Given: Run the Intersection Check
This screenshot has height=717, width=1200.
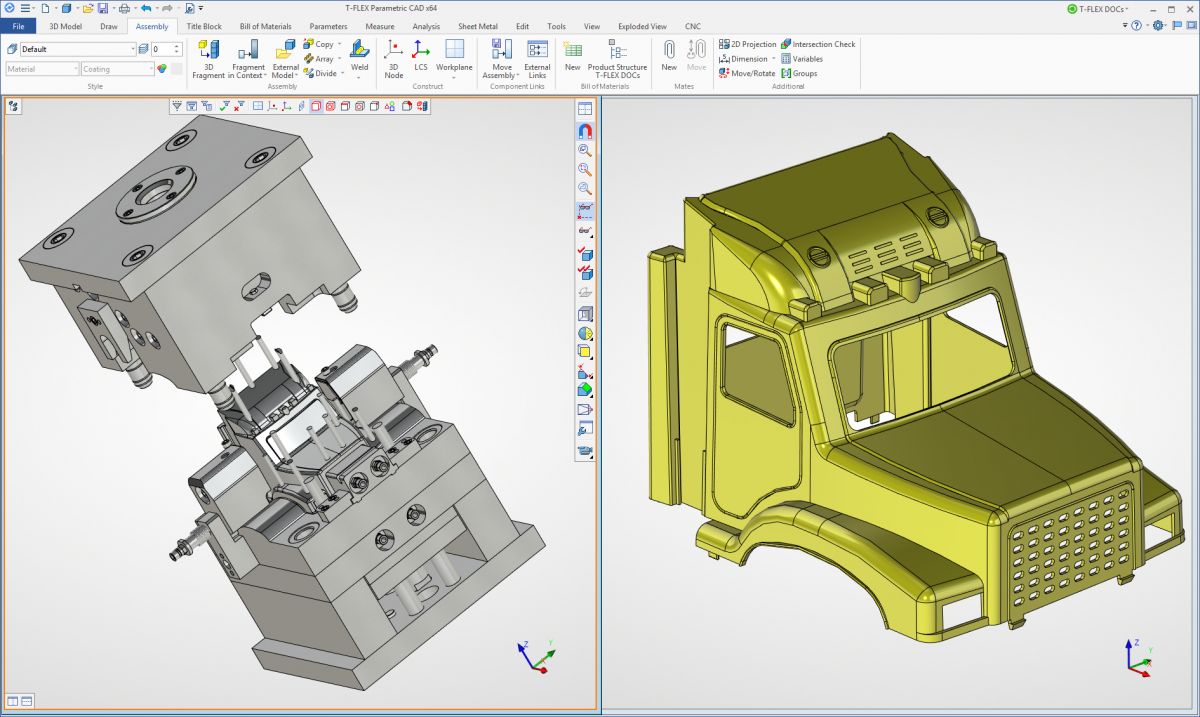Looking at the screenshot, I should pyautogui.click(x=818, y=44).
